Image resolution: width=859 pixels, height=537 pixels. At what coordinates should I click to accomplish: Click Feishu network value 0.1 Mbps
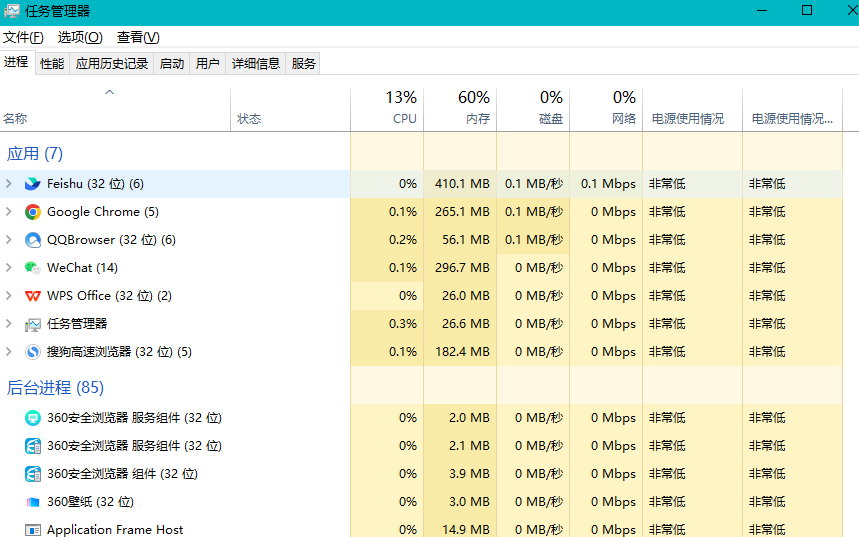(x=608, y=184)
